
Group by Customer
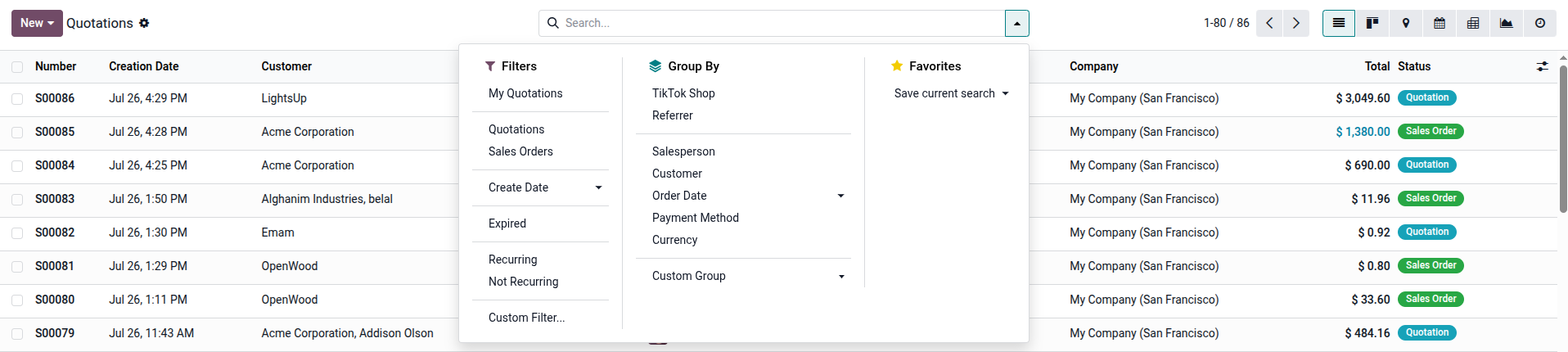677,174
